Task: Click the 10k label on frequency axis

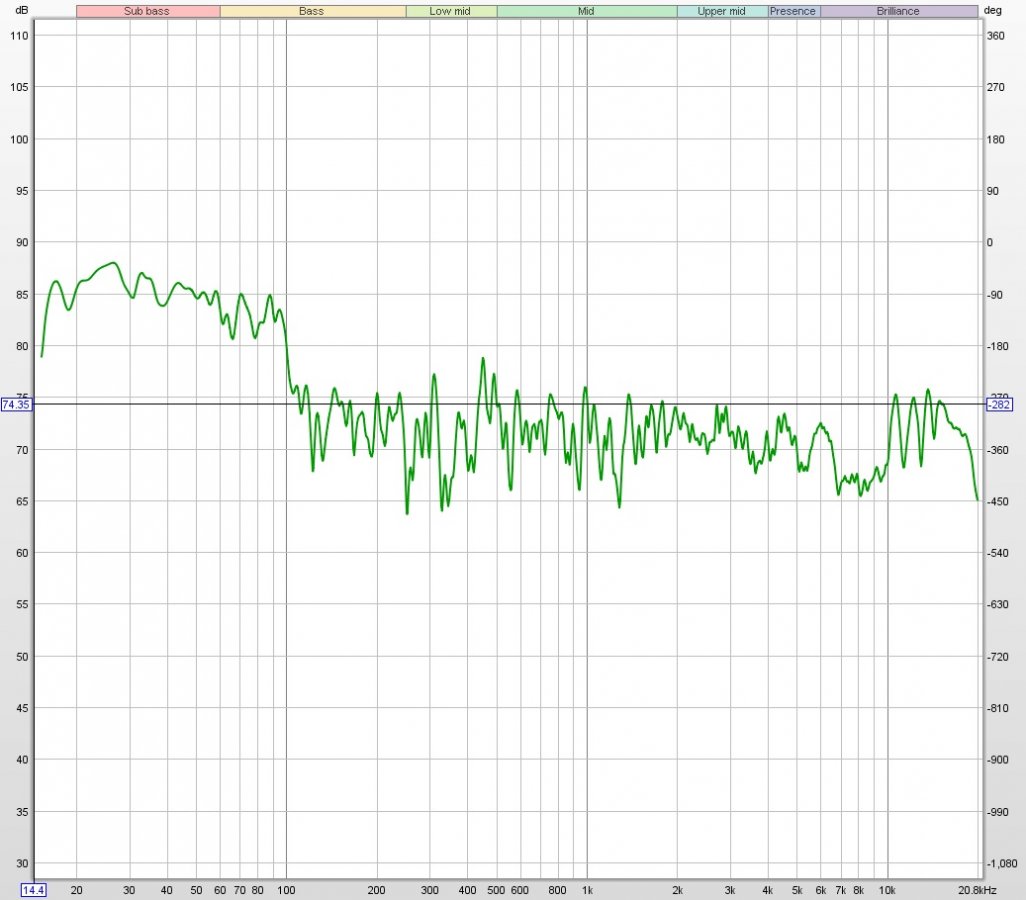Action: pos(887,889)
